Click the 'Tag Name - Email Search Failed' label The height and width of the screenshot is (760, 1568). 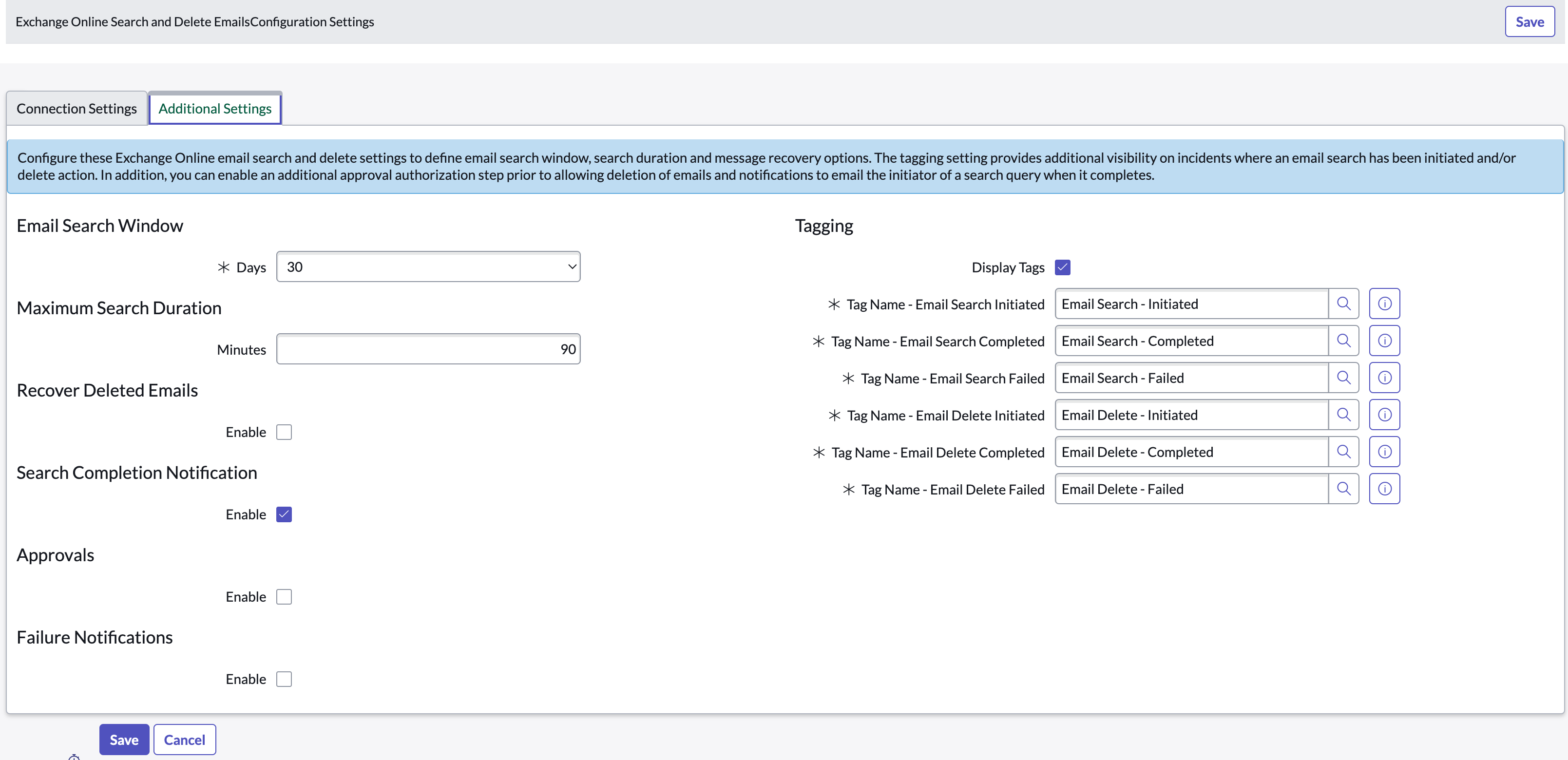[953, 379]
